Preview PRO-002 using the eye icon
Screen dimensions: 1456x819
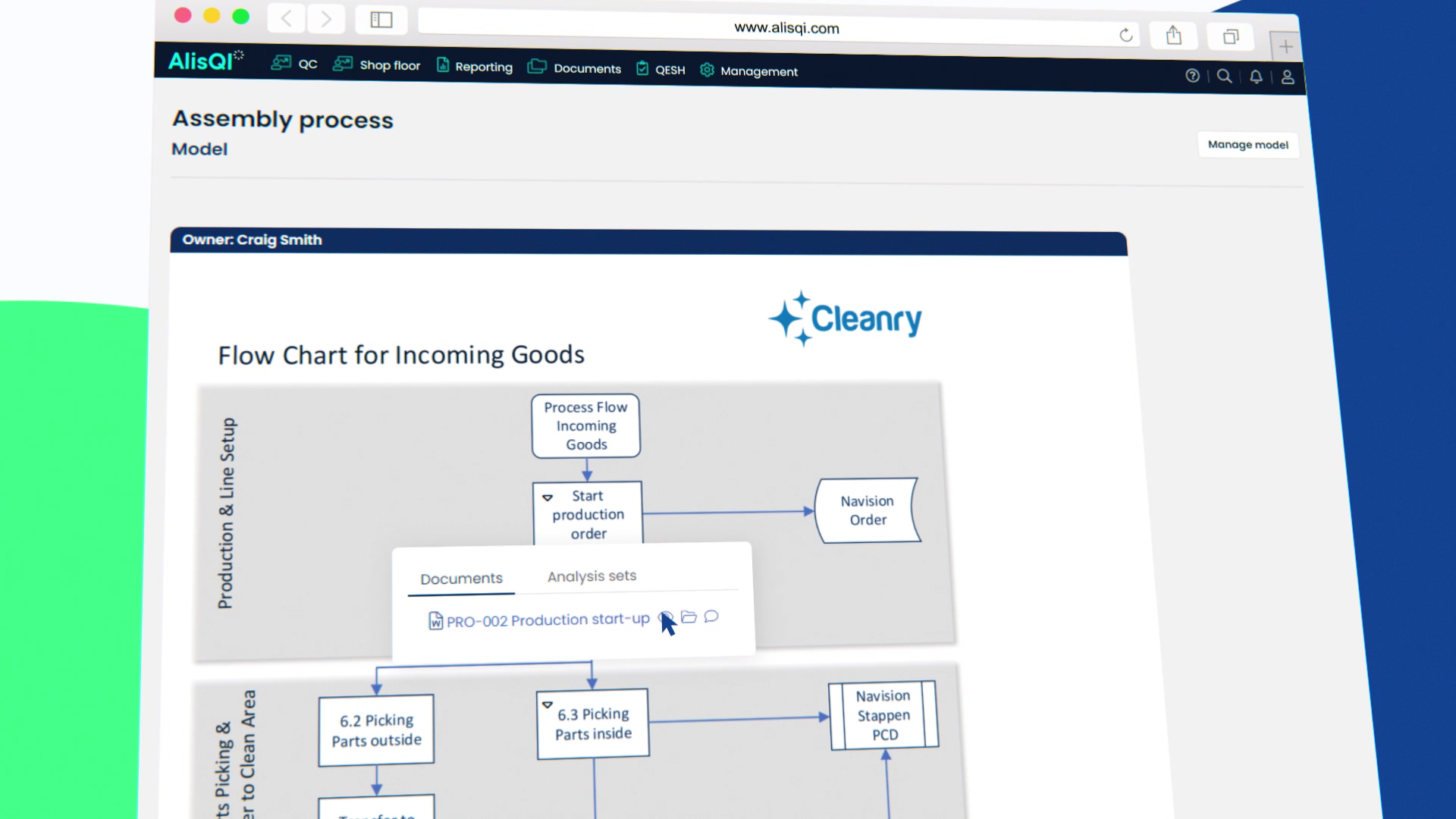(x=666, y=617)
